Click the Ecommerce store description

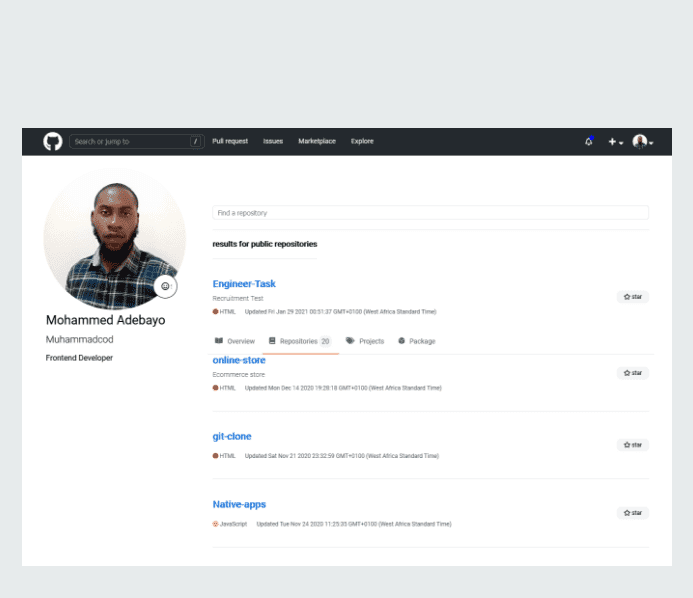pyautogui.click(x=239, y=375)
